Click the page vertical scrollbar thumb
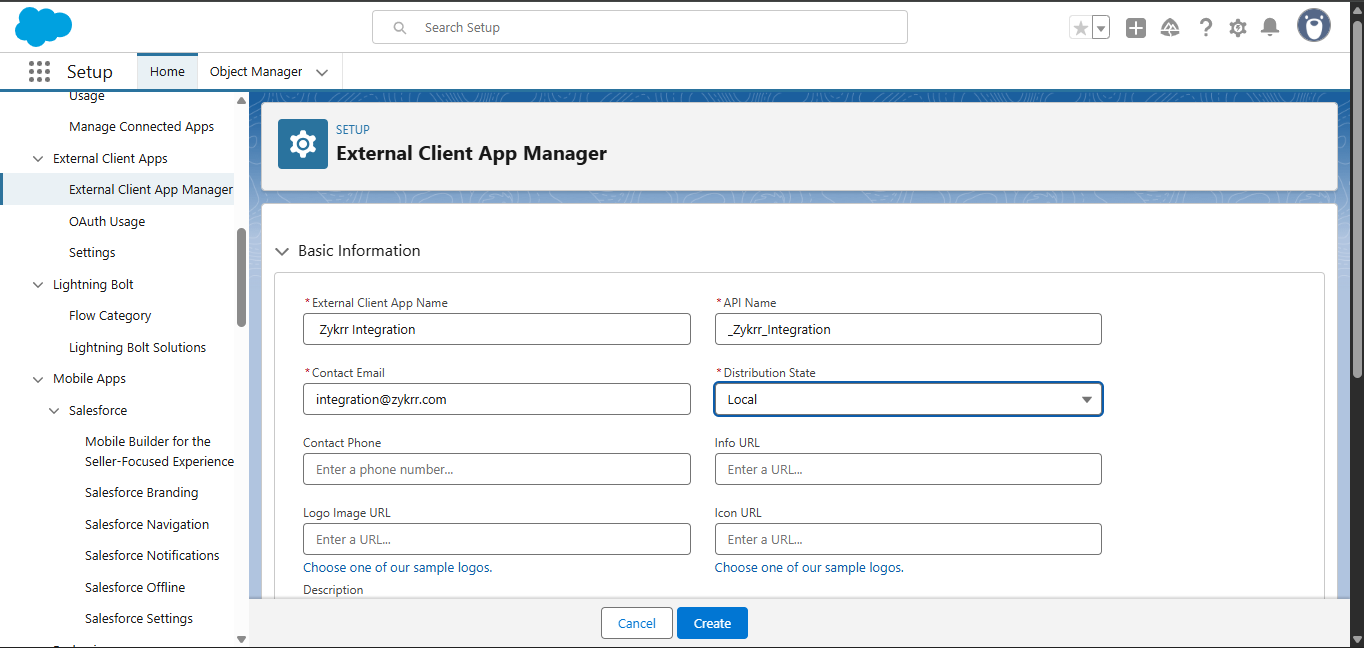 (x=1357, y=198)
